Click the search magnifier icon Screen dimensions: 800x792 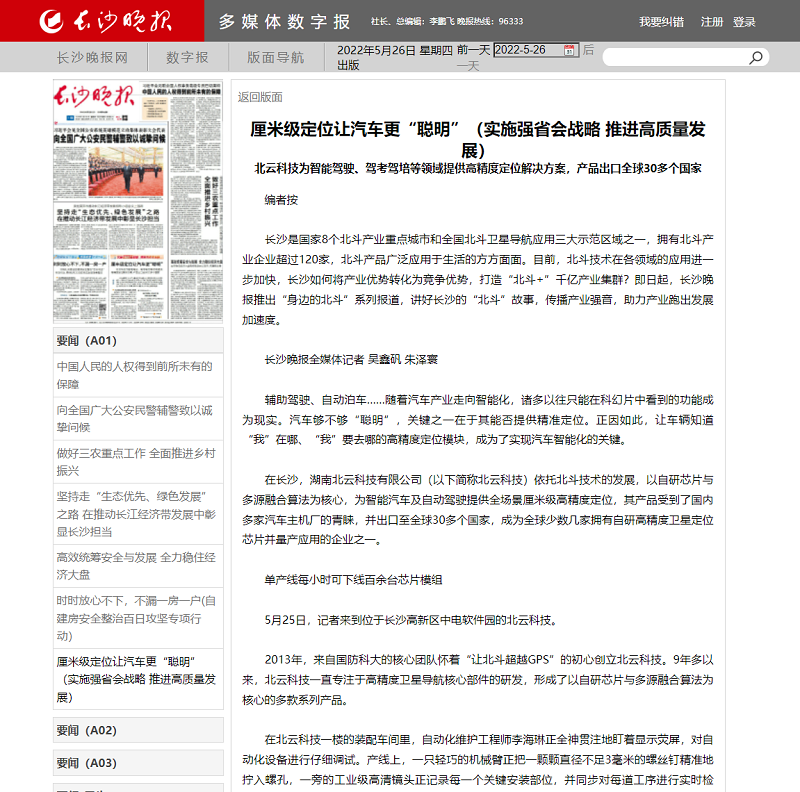755,58
